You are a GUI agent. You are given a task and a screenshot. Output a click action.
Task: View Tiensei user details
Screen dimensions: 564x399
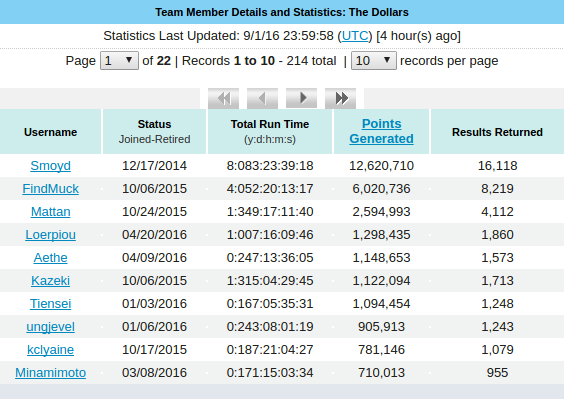50,304
